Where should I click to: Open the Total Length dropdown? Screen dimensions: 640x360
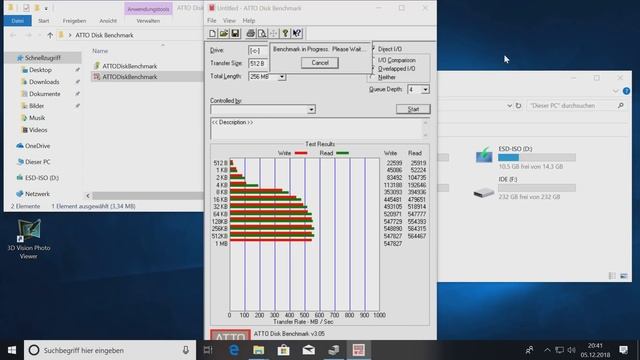(282, 77)
